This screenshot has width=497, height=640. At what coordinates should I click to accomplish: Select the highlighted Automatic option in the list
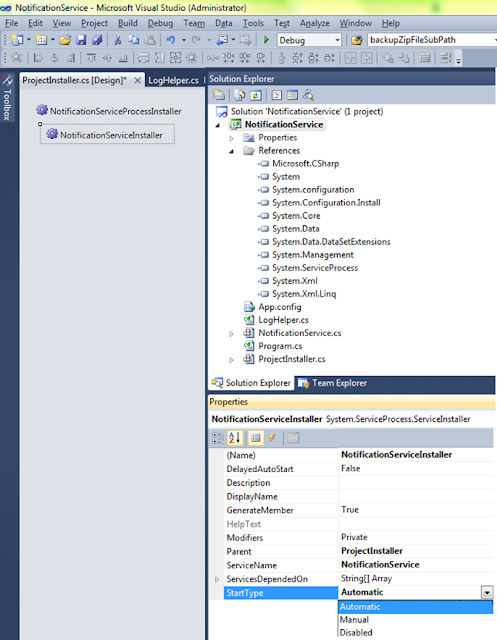(x=415, y=607)
